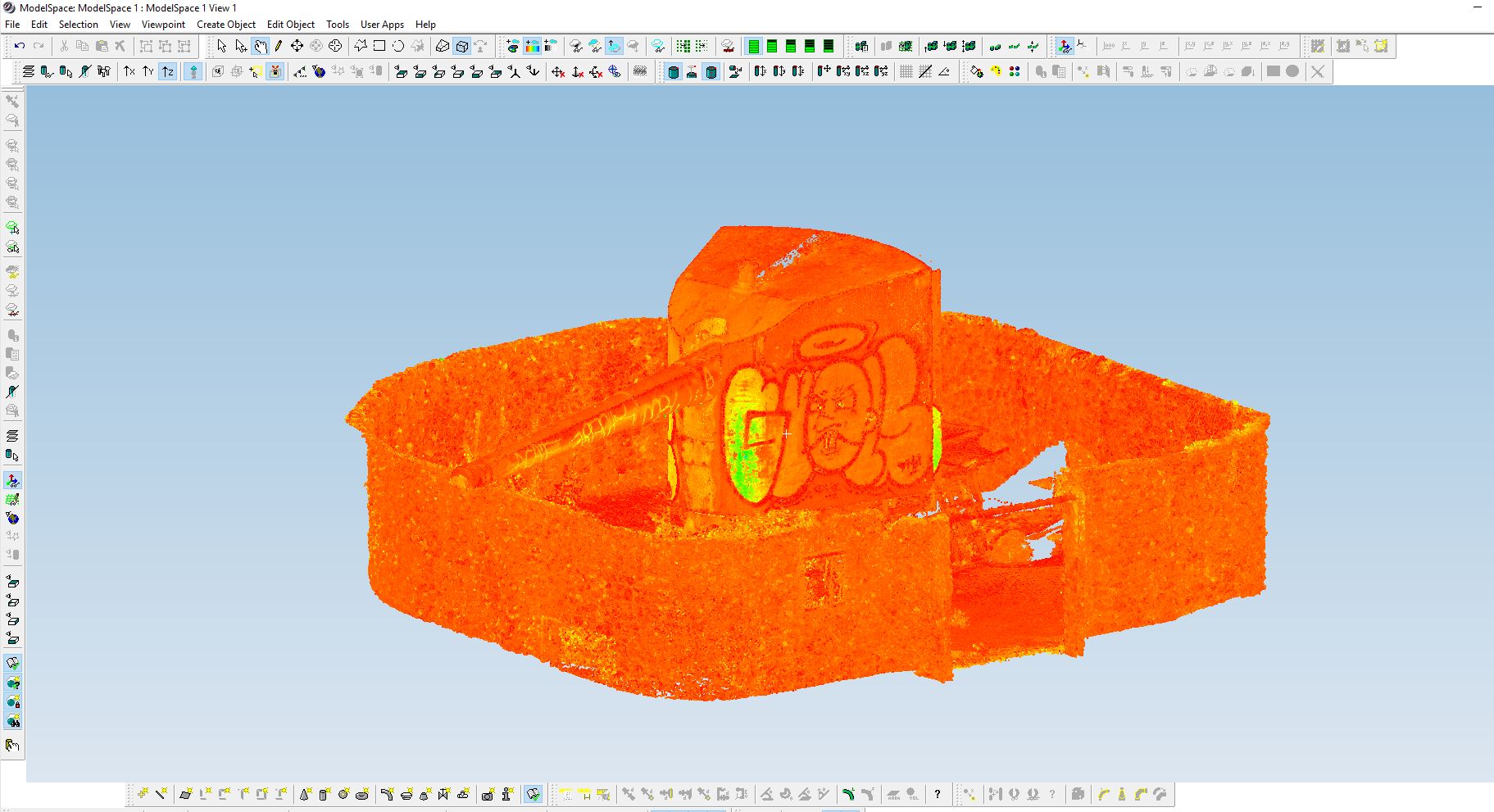The image size is (1494, 812).
Task: Click the globe icon in left sidebar
Action: (x=12, y=518)
